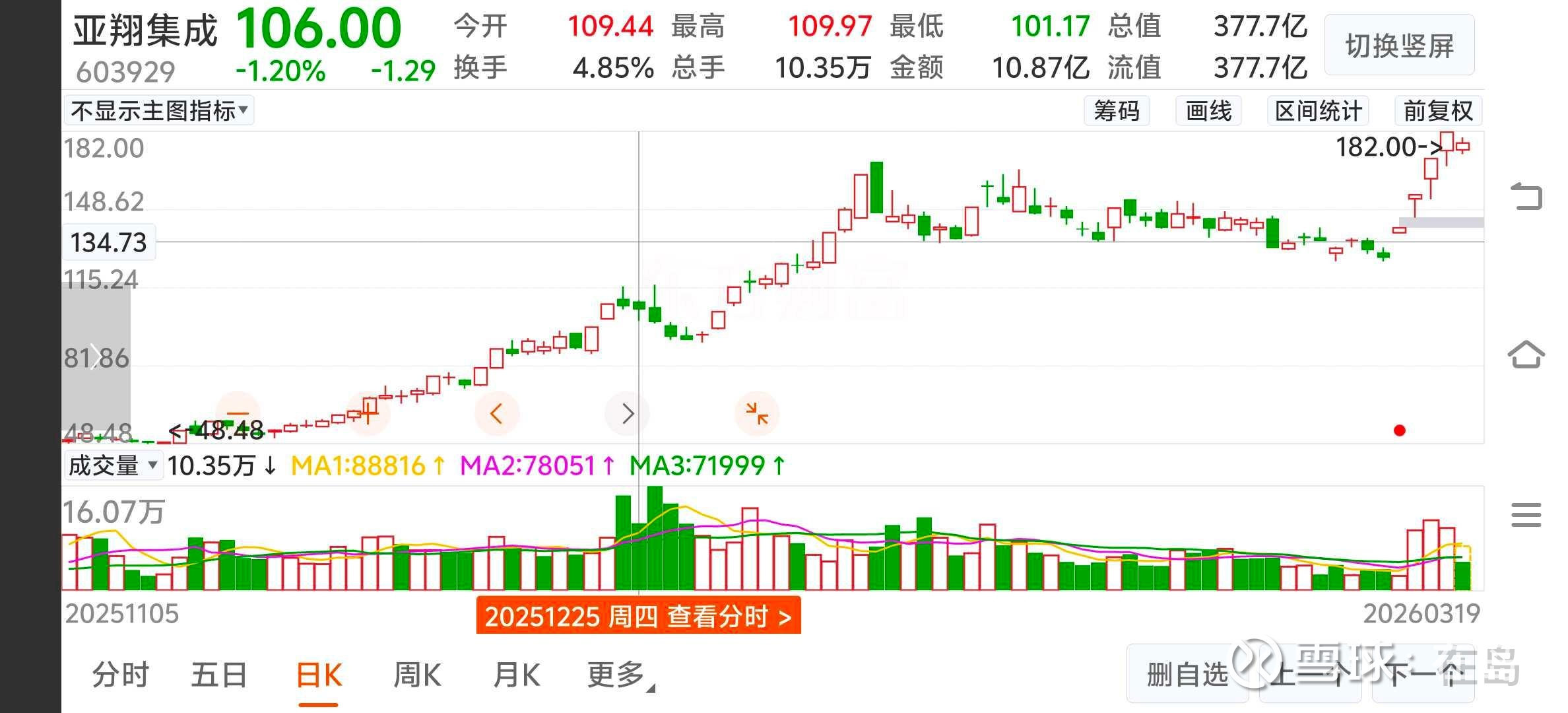This screenshot has height=713, width=1568.
Task: Toggle 前复权 price adjustment mode
Action: point(1438,110)
